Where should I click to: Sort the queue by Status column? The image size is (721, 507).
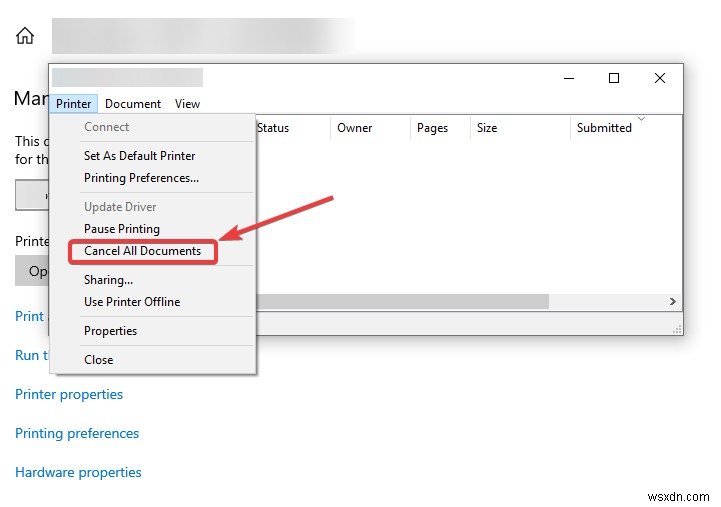click(292, 128)
